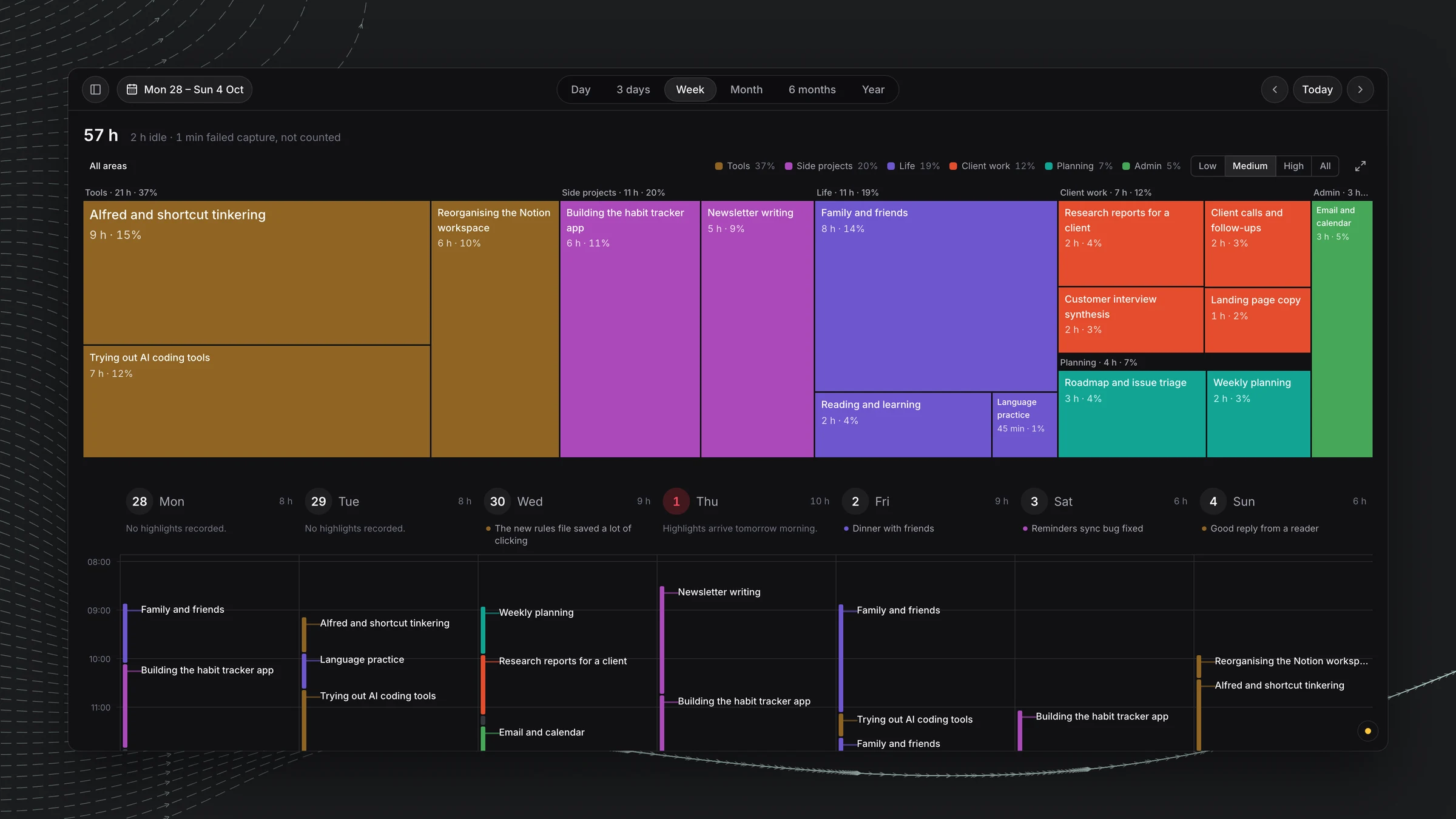This screenshot has height=819, width=1456.
Task: Click the Life 19% legend swatch
Action: (891, 166)
